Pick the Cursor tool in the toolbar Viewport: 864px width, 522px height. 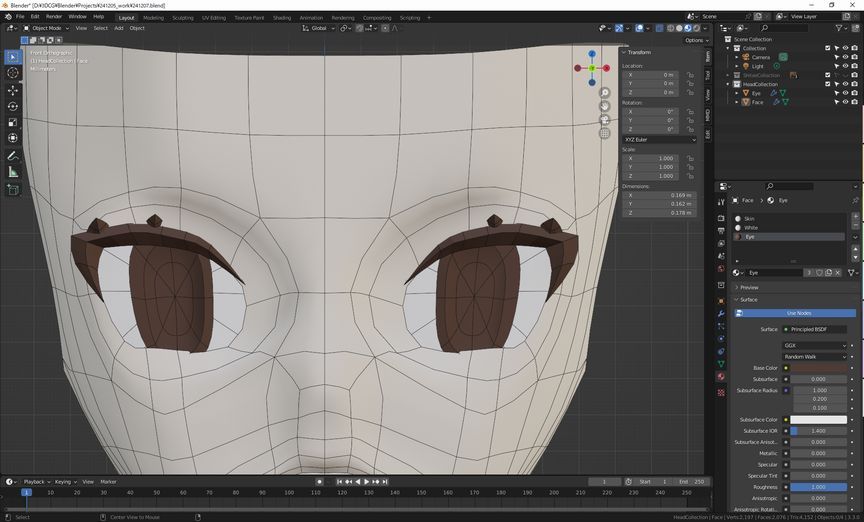pos(13,73)
